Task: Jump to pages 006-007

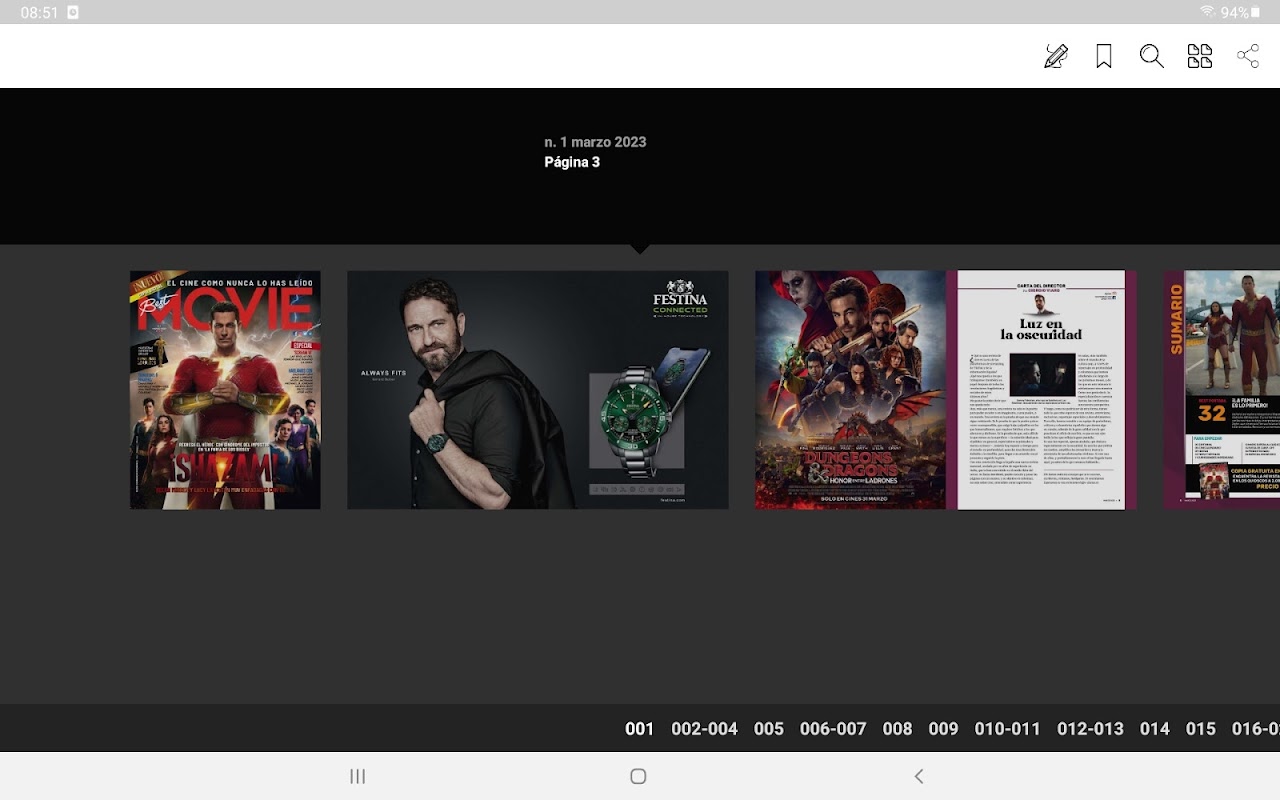Action: click(x=833, y=729)
